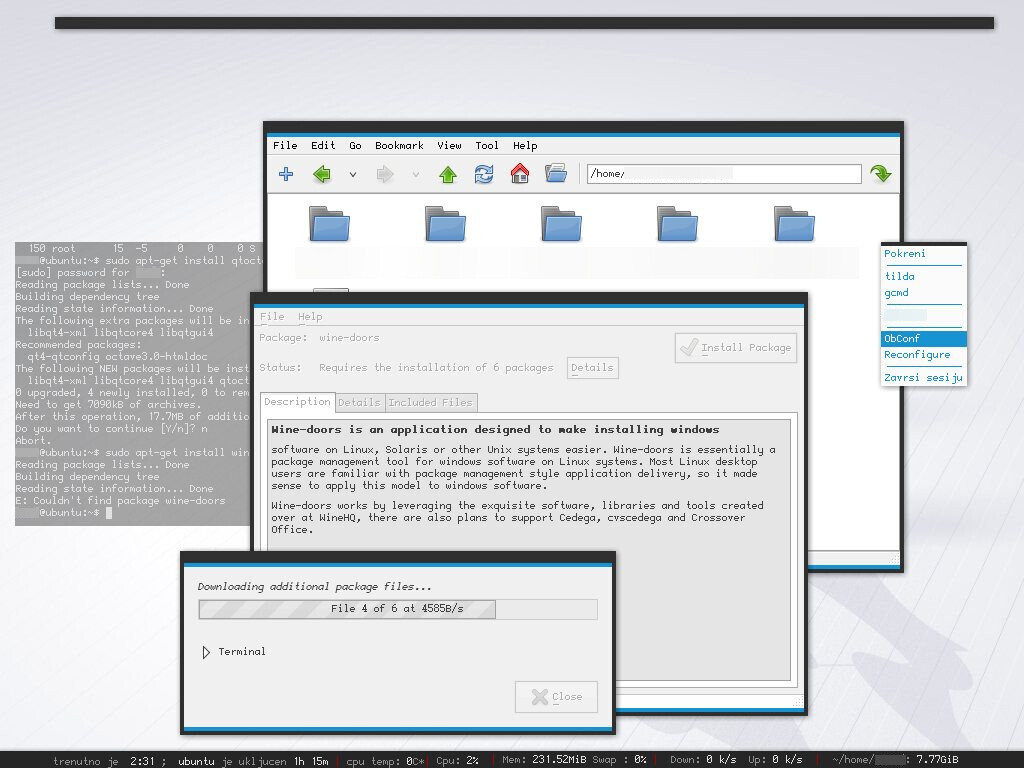The width and height of the screenshot is (1024, 768).
Task: Close the downloading packages dialog
Action: pos(556,697)
